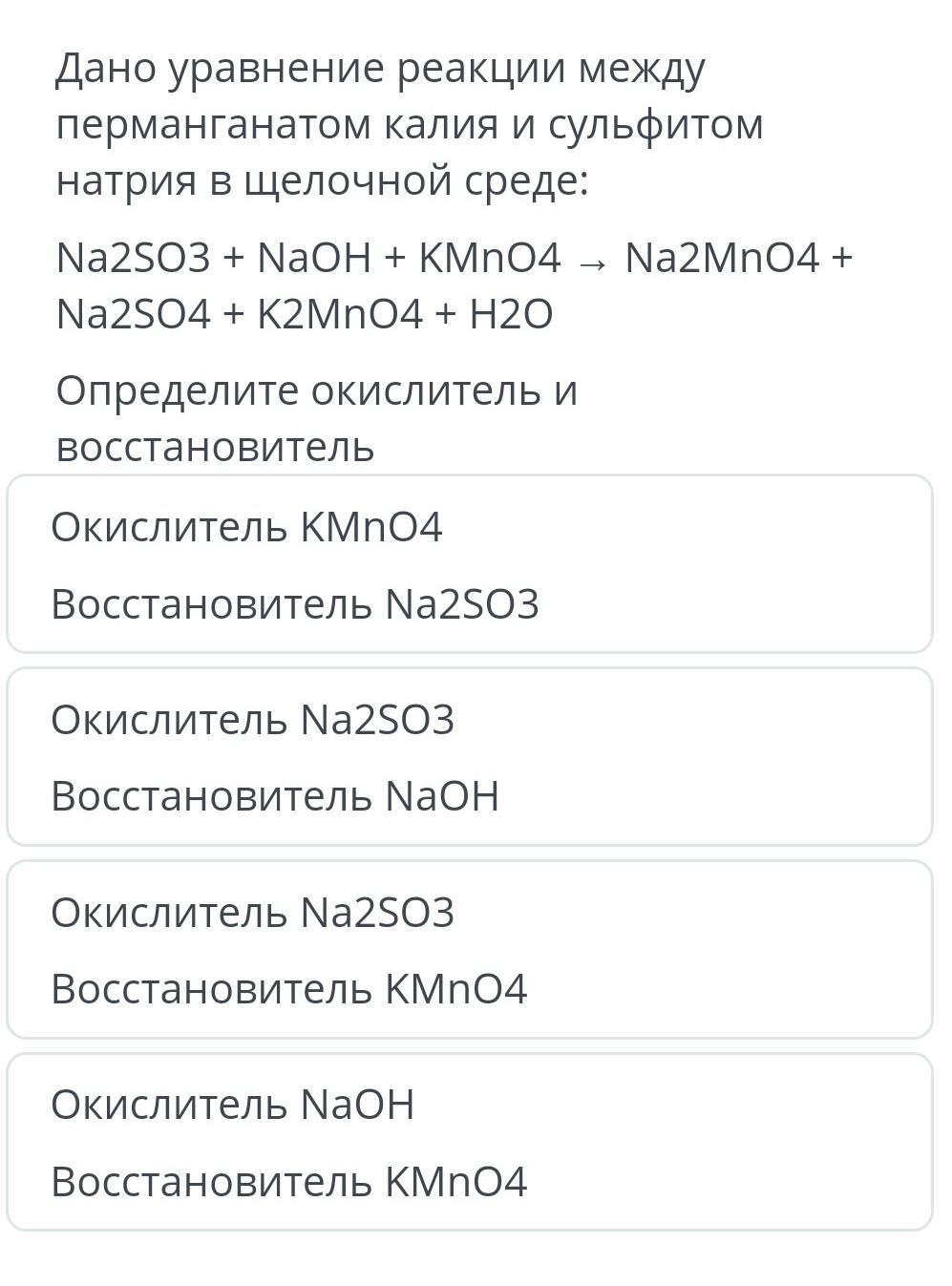Screen dimensions: 952x1286
Task: Click the prompt 'Определите окислитель и'
Action: (316, 390)
